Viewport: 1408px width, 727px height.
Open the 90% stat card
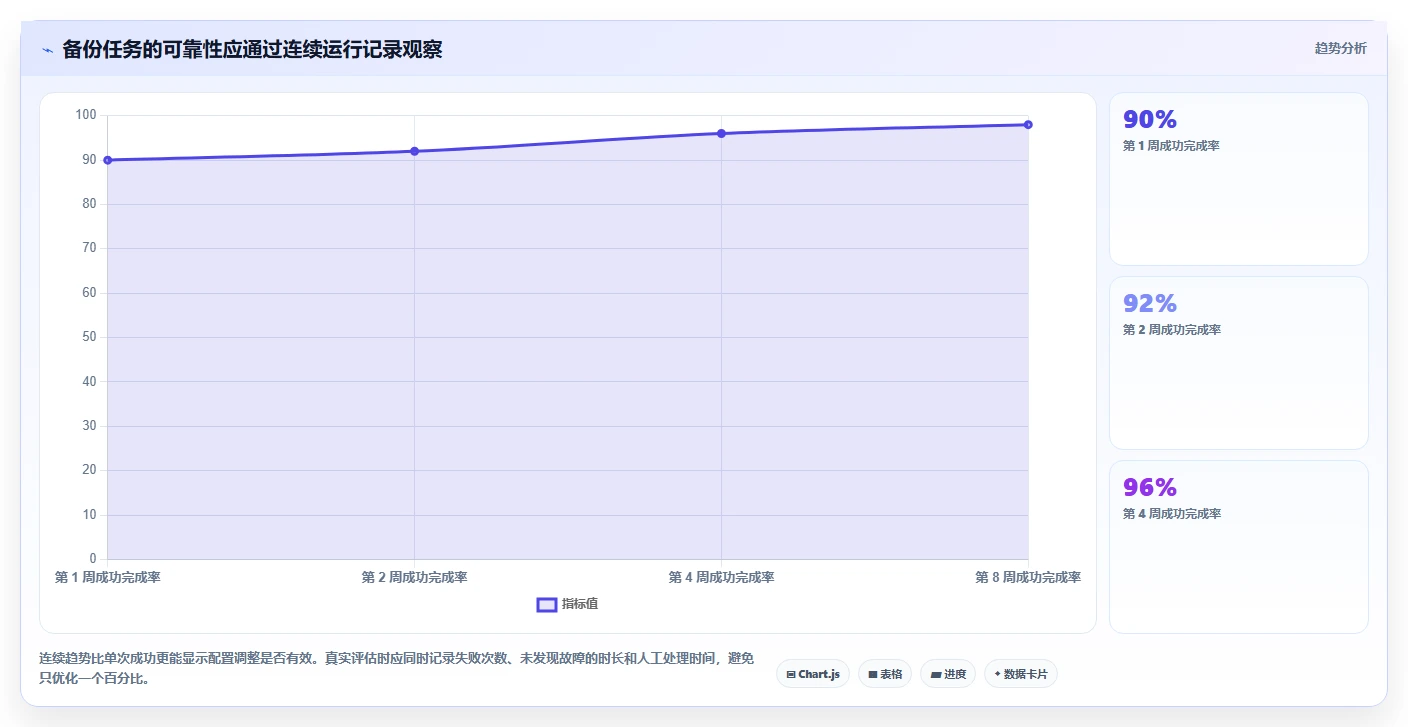pos(1238,179)
